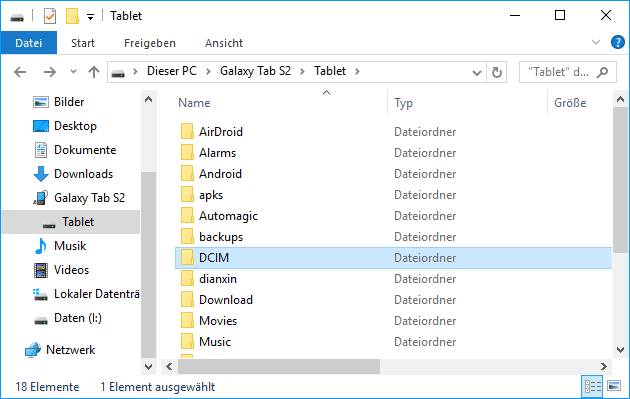Expand the ribbon with the chevron

pyautogui.click(x=596, y=42)
